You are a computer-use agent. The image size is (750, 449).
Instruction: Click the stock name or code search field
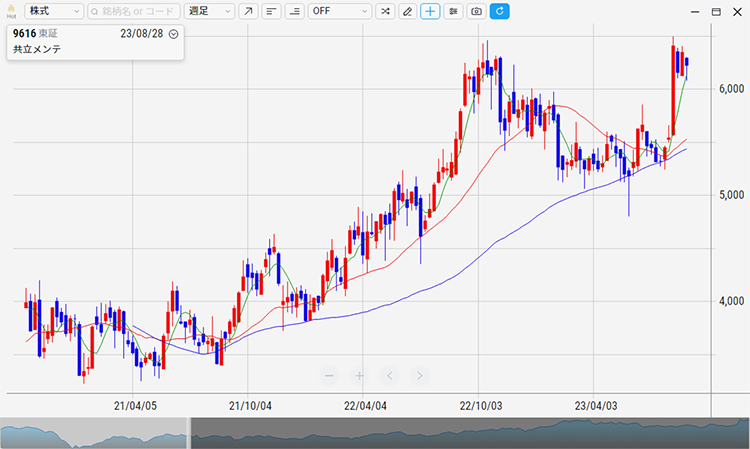[x=134, y=11]
